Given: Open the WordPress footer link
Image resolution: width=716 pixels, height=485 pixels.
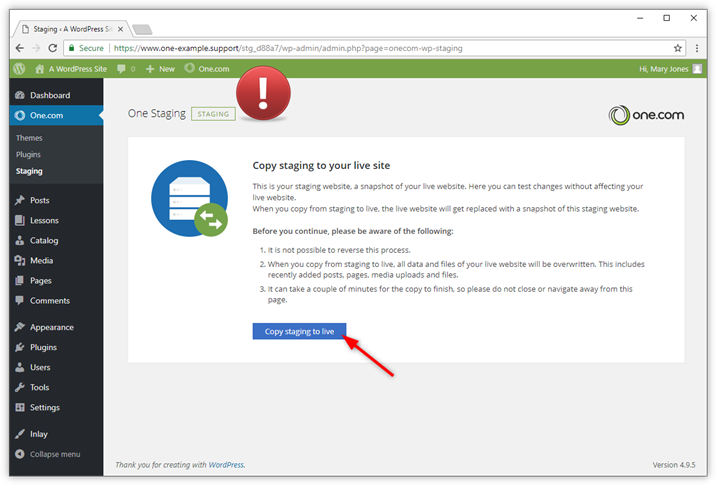Looking at the screenshot, I should (226, 465).
